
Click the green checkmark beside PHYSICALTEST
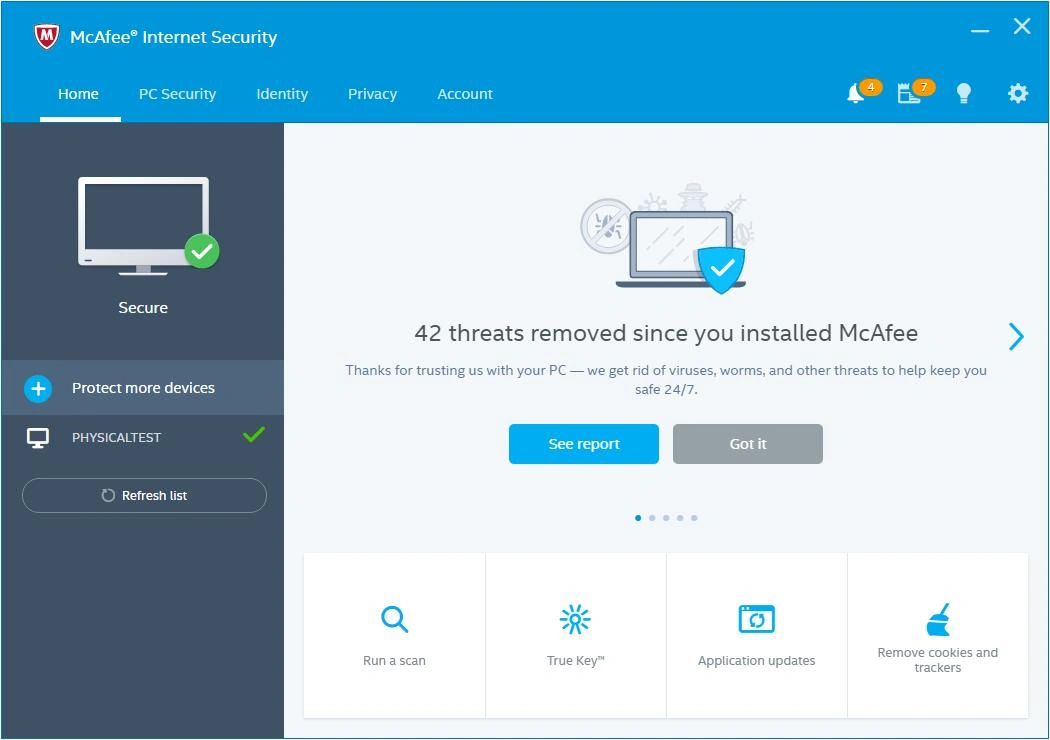253,434
